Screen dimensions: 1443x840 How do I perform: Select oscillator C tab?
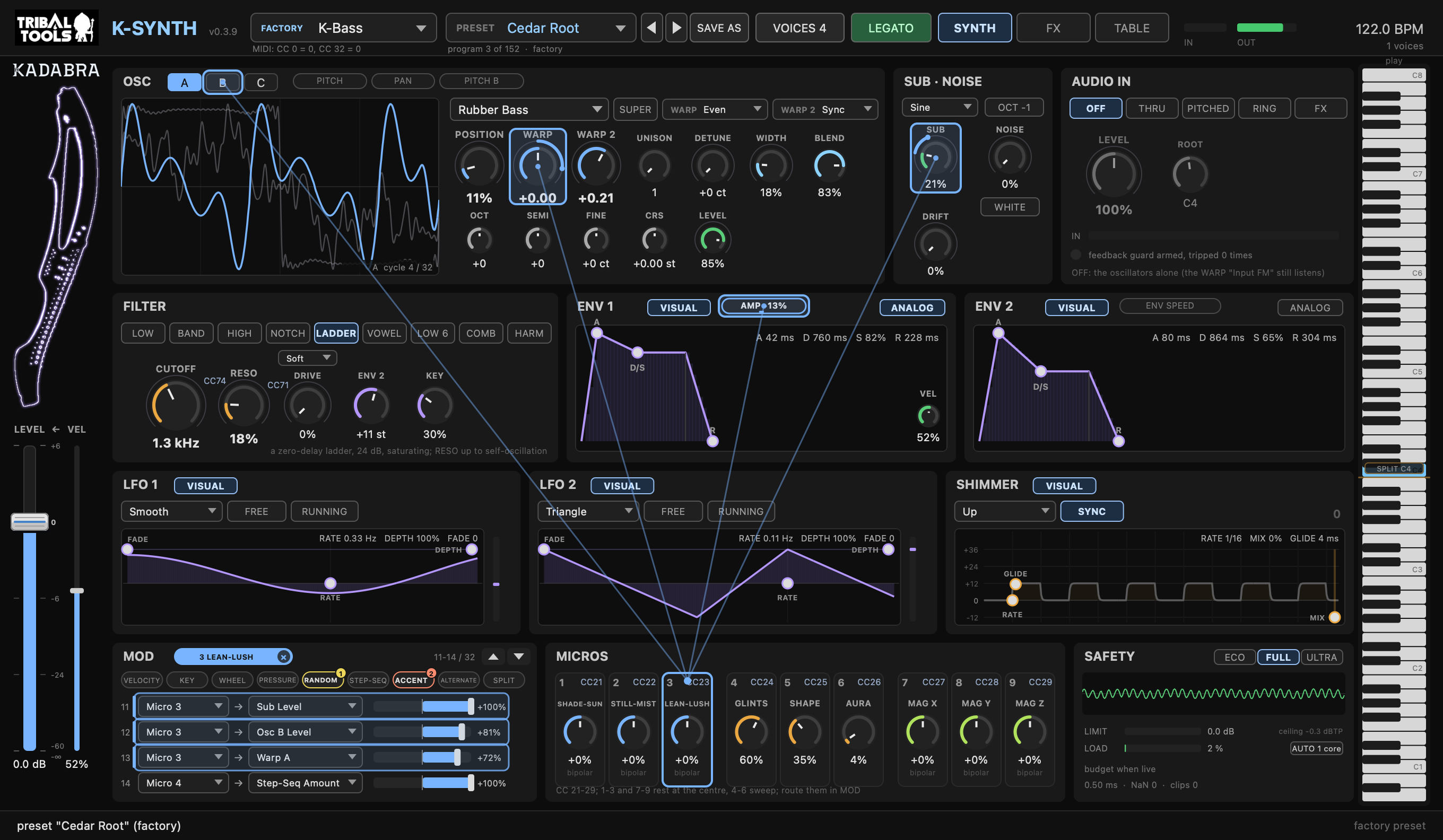[260, 82]
